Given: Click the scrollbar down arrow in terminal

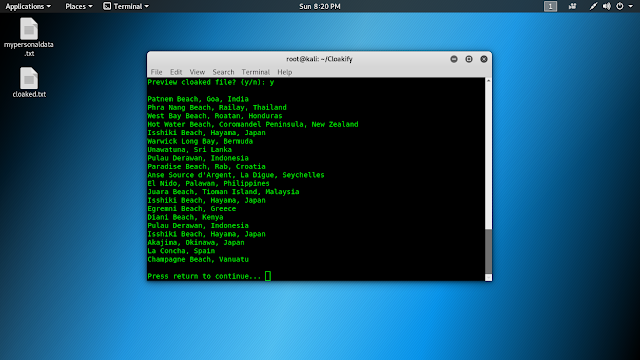Looking at the screenshot, I should point(488,278).
